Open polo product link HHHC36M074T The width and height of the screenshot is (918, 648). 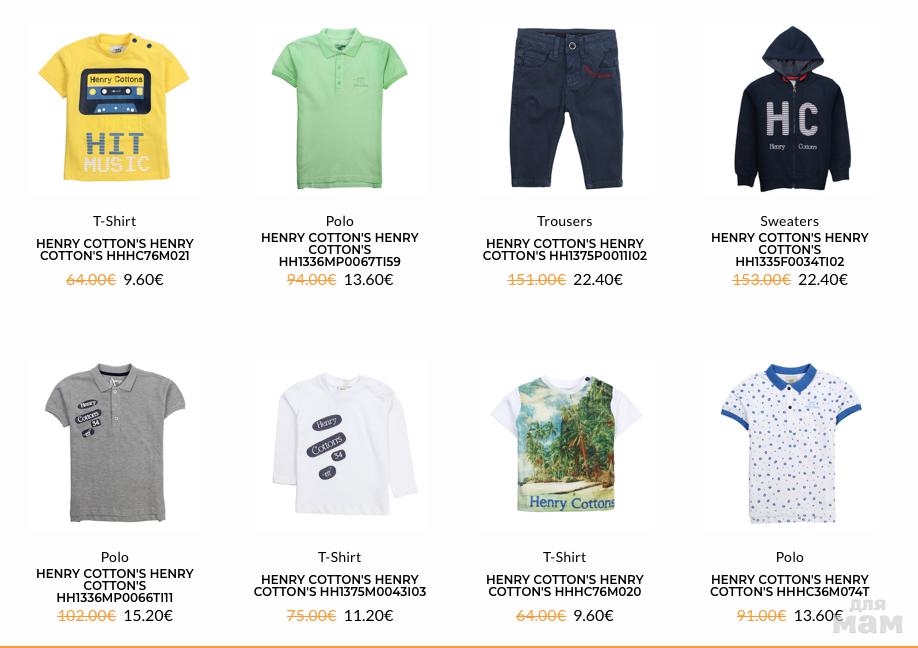click(790, 585)
